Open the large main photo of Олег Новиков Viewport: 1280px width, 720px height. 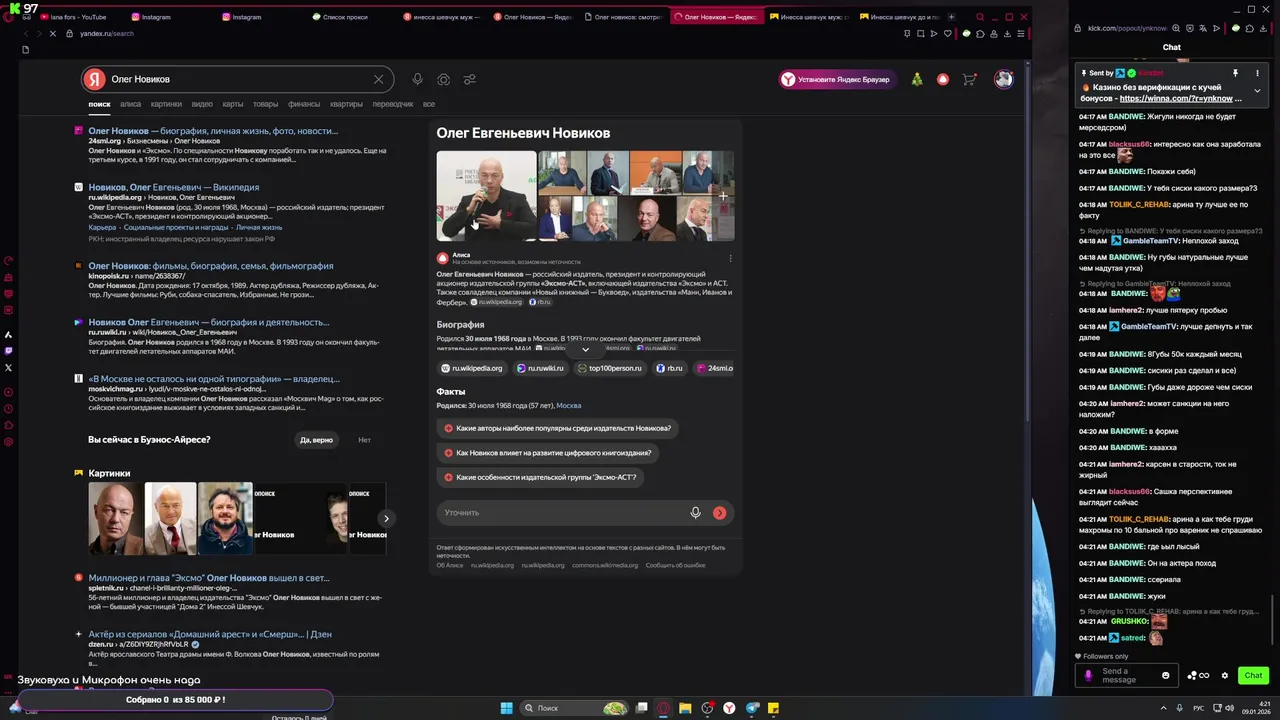(x=486, y=196)
